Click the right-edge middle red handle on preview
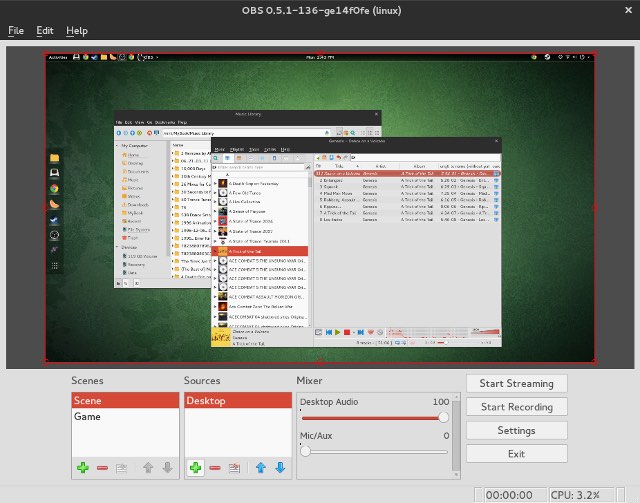This screenshot has height=503, width=640. [595, 208]
